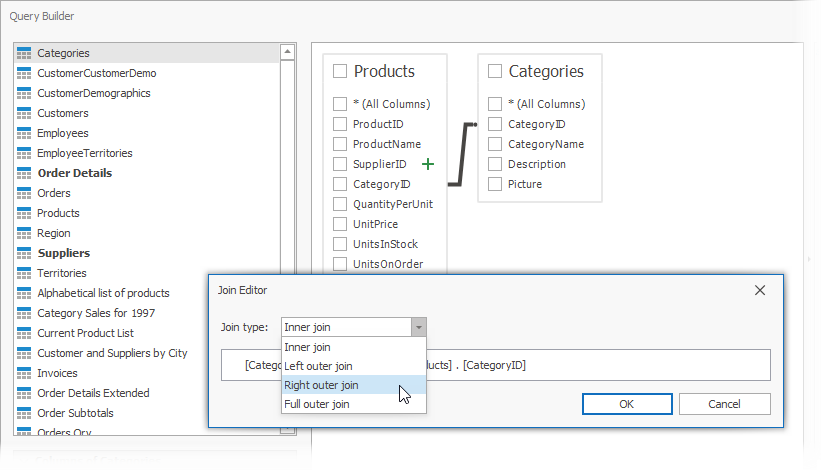Click the Employees table icon
The height and width of the screenshot is (471, 822).
point(24,133)
